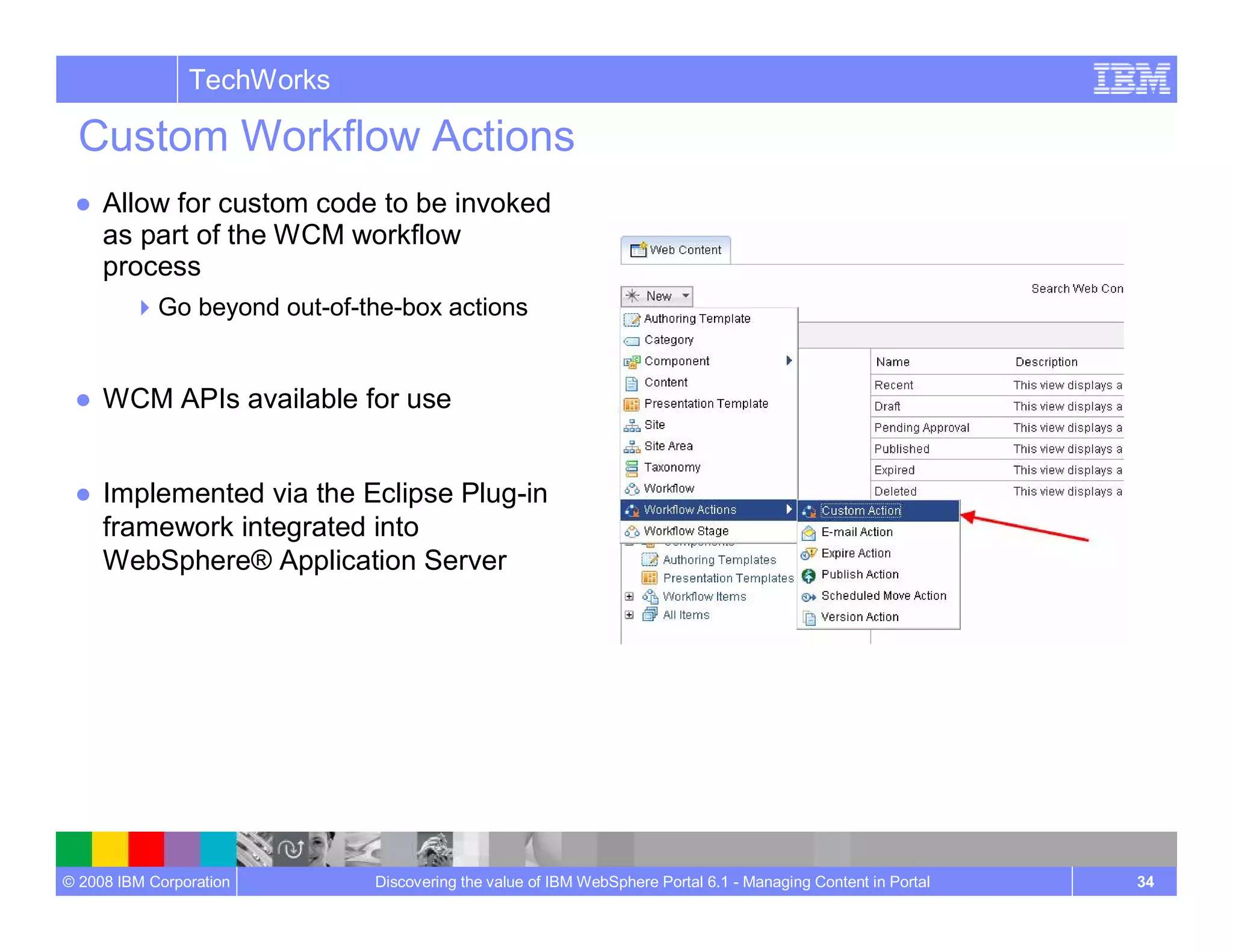Expand the All Items tree node

pyautogui.click(x=629, y=615)
